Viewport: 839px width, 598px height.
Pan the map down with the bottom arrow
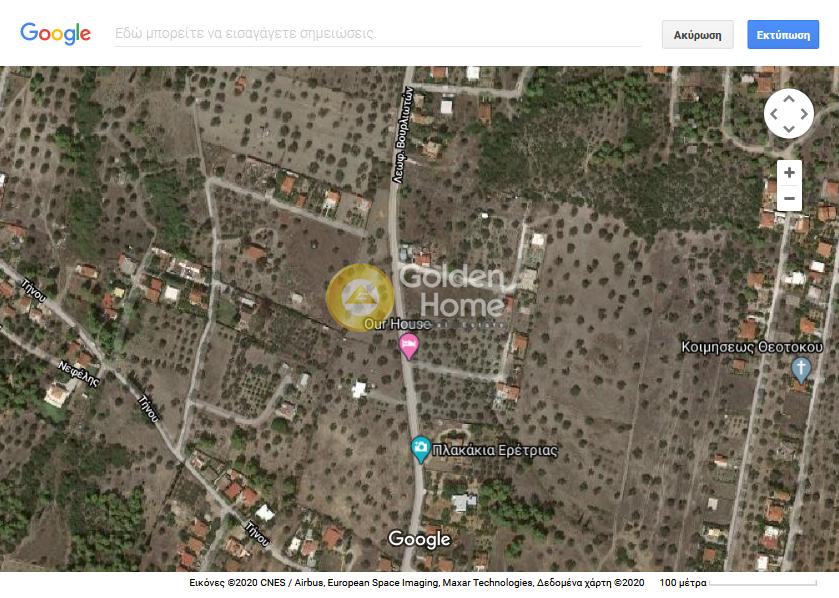coord(789,129)
